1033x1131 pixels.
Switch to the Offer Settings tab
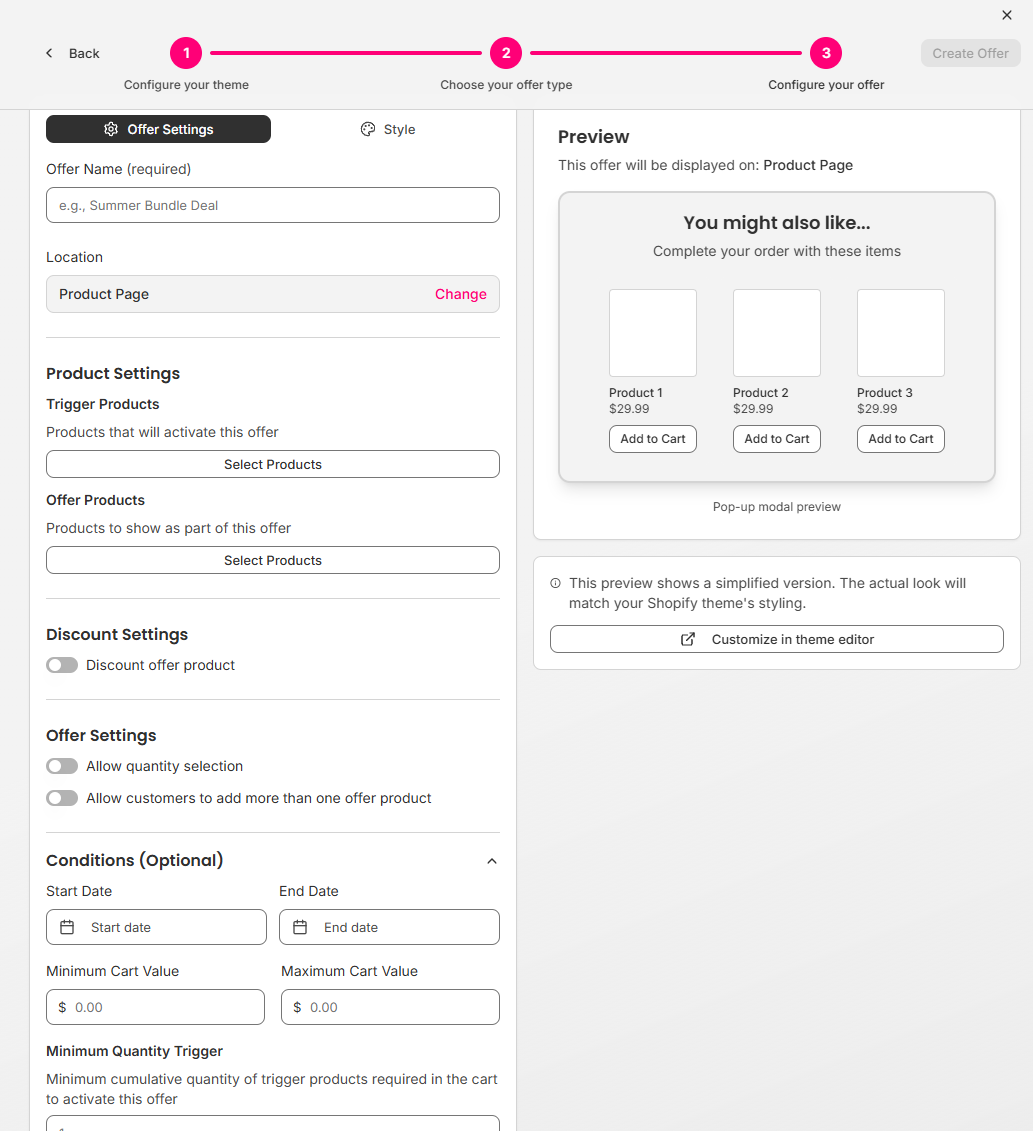(159, 129)
